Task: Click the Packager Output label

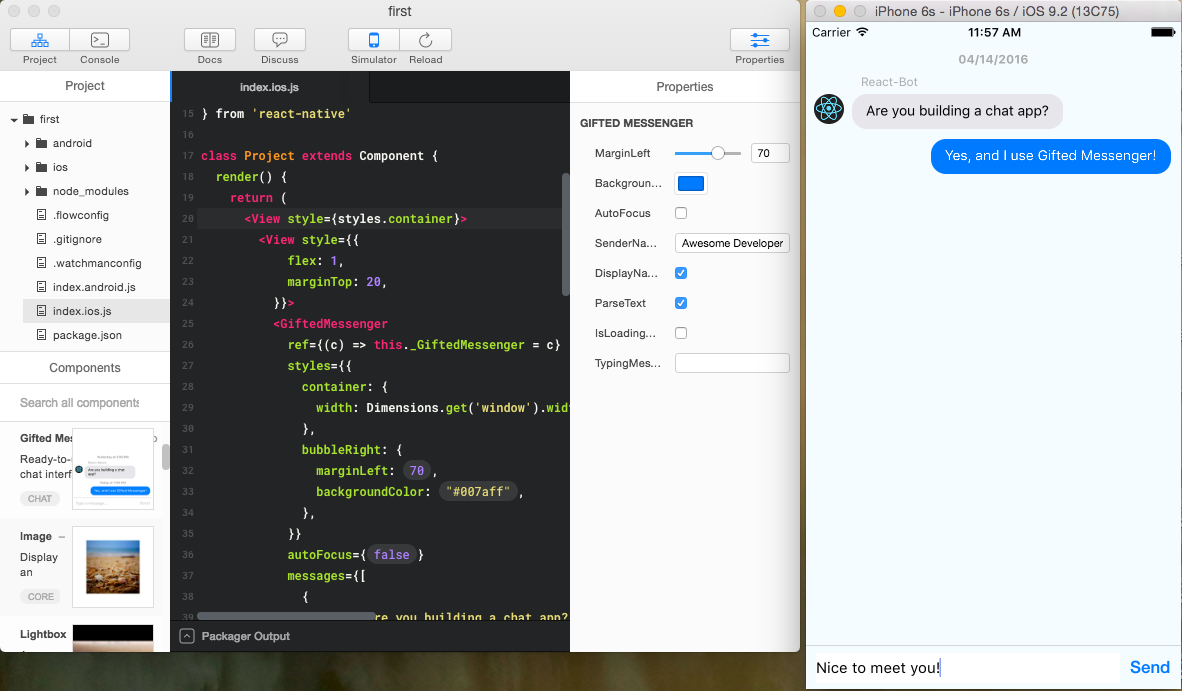Action: pos(246,637)
